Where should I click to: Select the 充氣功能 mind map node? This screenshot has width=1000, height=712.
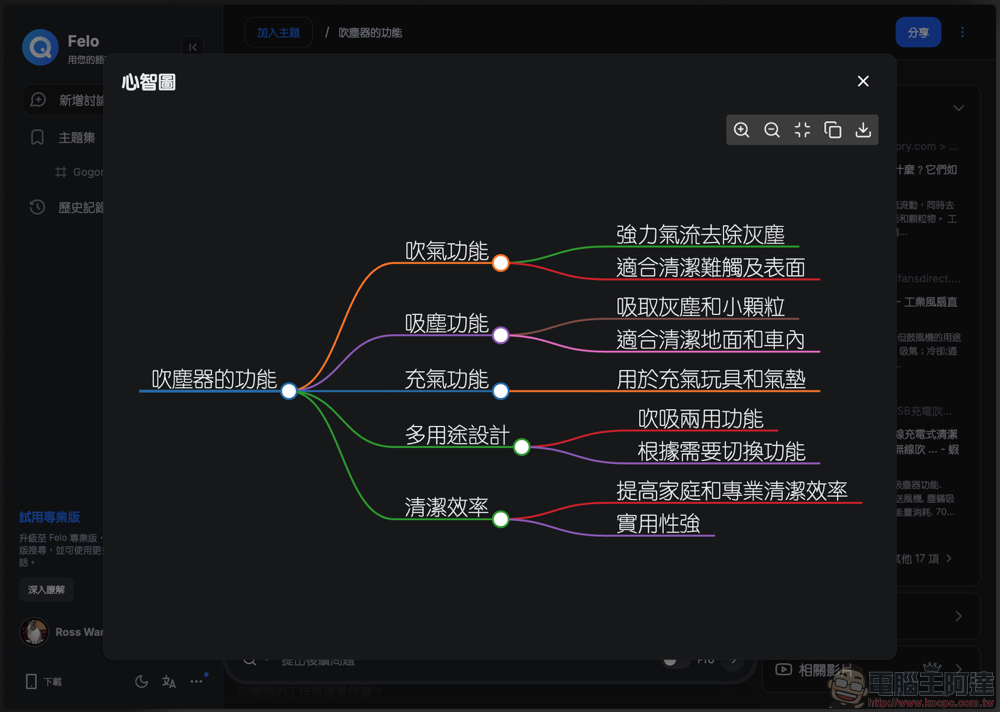click(x=446, y=379)
